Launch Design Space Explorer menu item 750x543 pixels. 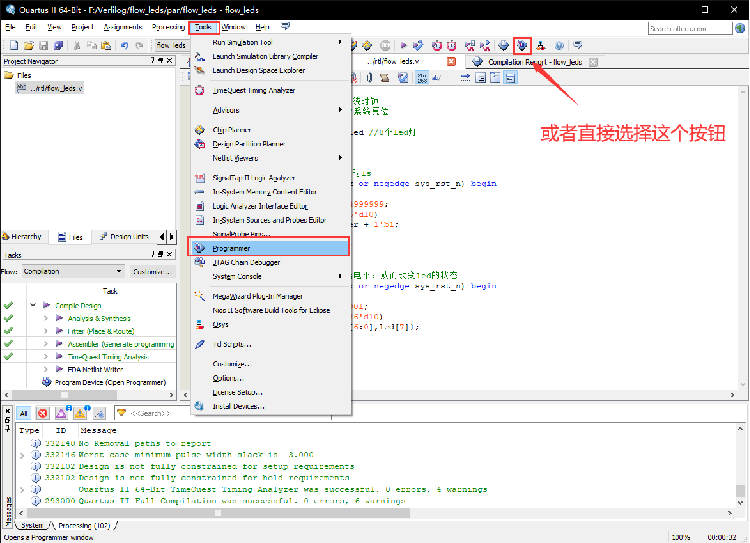[270, 70]
